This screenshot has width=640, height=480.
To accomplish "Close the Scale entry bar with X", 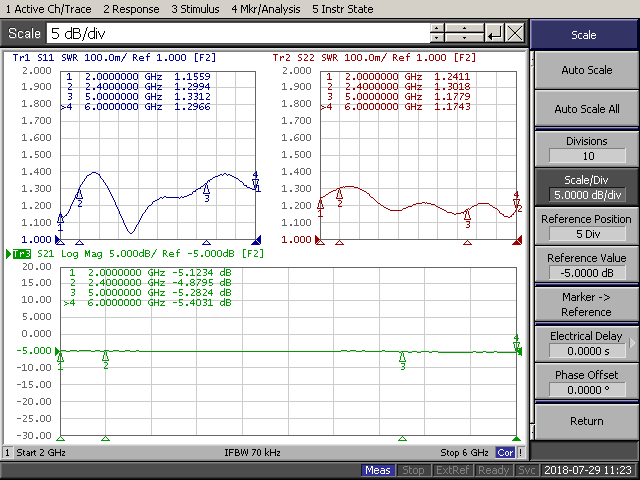I will pyautogui.click(x=515, y=33).
